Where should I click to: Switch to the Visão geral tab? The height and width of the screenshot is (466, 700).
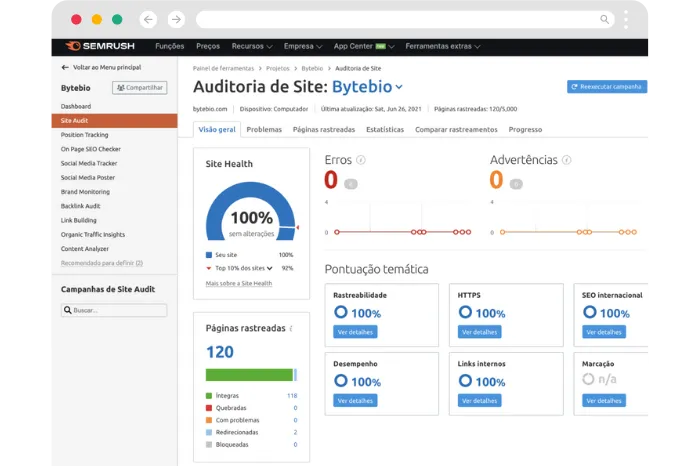tap(217, 129)
